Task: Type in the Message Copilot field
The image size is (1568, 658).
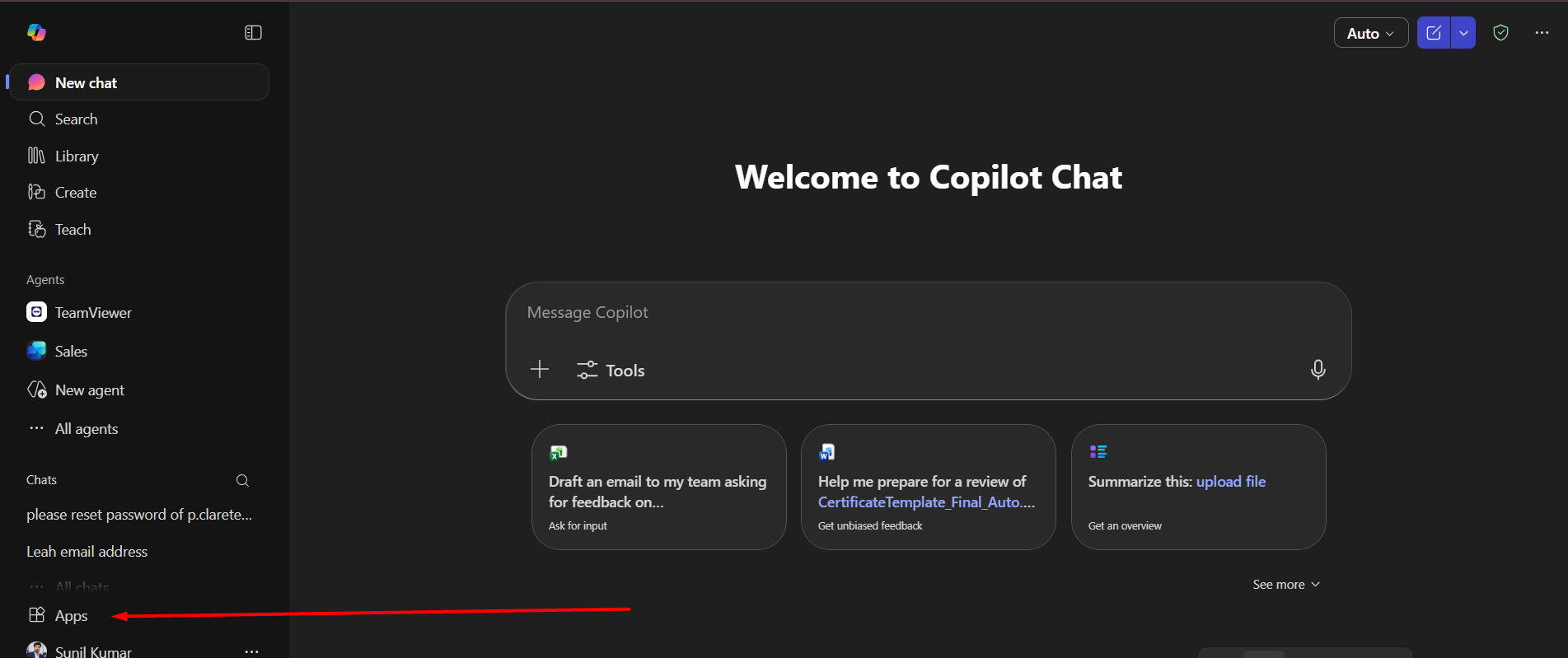Action: tap(906, 313)
